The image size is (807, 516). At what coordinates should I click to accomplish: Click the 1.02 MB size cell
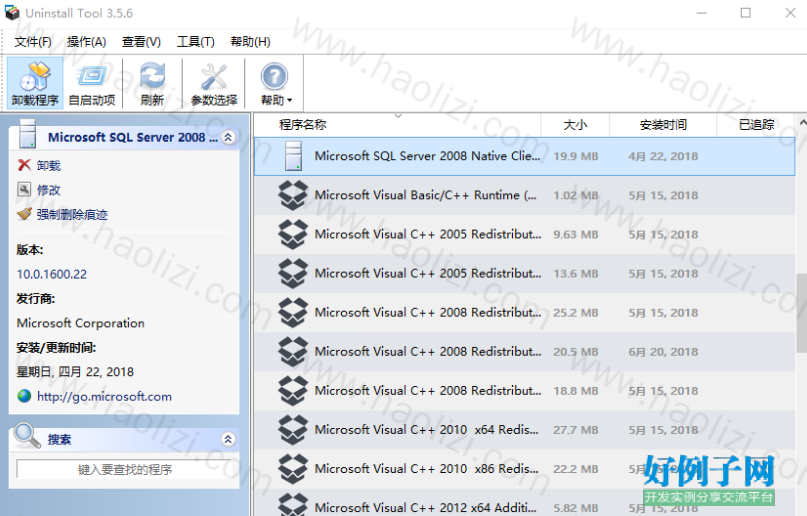tap(575, 195)
